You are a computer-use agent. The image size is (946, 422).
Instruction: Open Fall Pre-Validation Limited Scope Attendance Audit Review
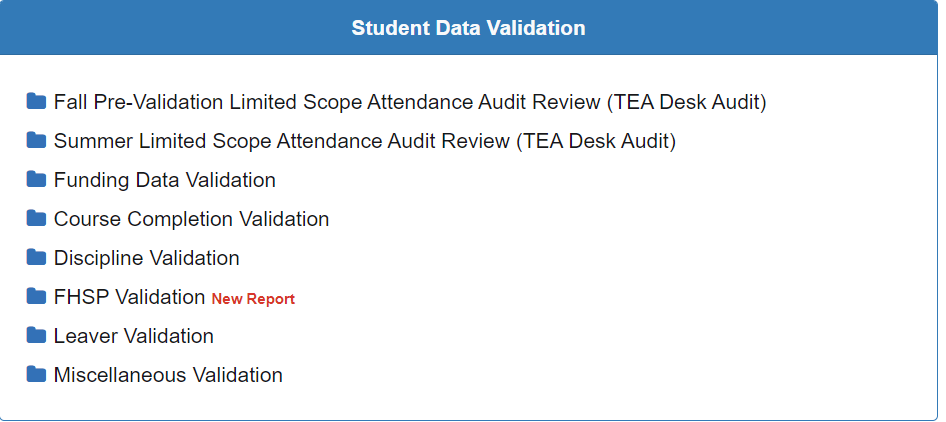(x=410, y=102)
